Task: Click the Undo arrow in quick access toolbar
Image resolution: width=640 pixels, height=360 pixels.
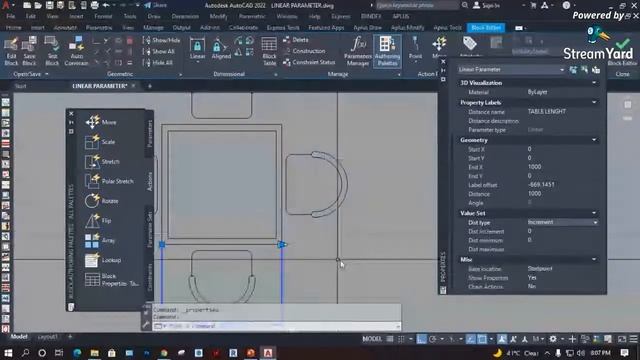Action: pyautogui.click(x=106, y=5)
